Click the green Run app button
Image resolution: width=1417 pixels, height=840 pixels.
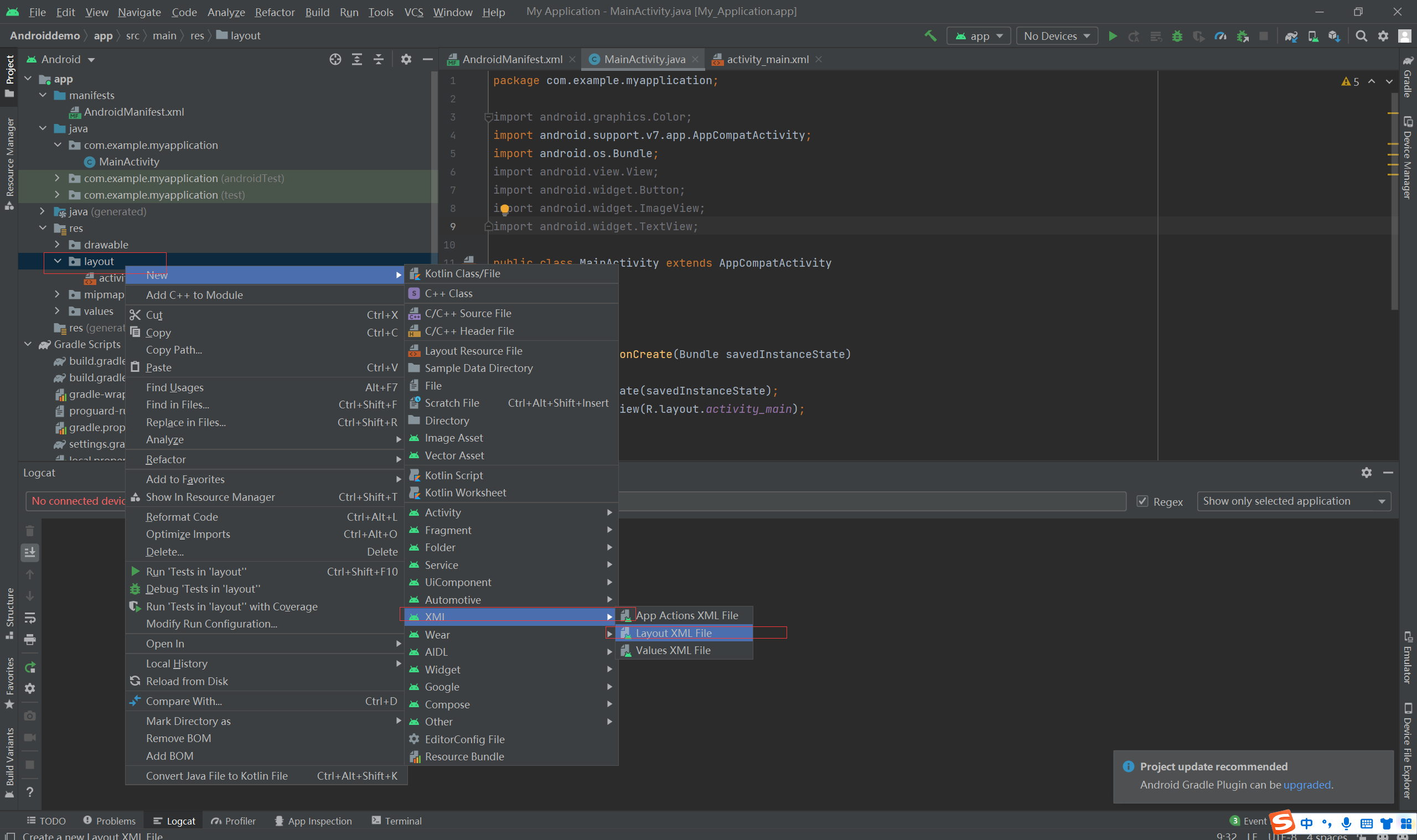coord(1112,36)
